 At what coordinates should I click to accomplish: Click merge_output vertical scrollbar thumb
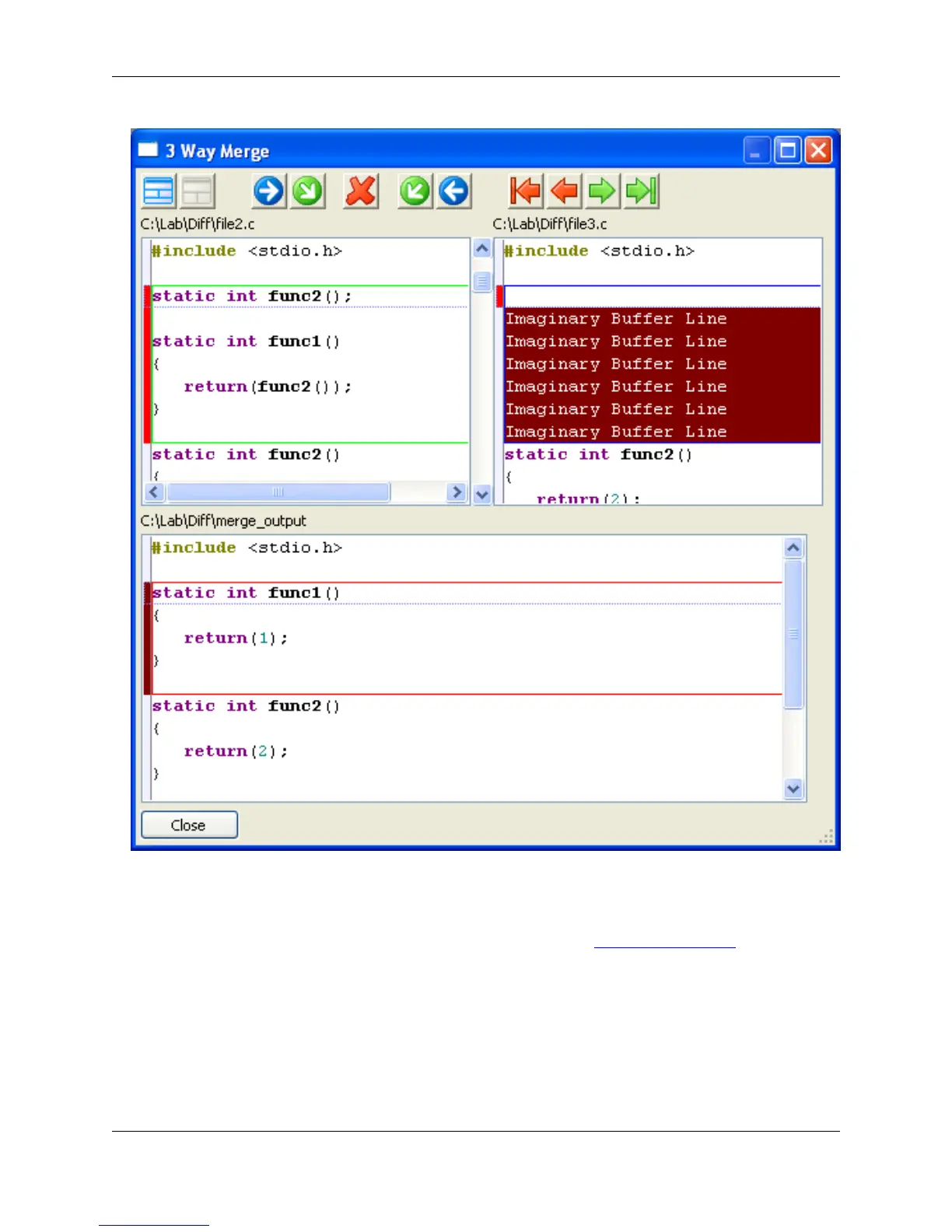click(793, 635)
